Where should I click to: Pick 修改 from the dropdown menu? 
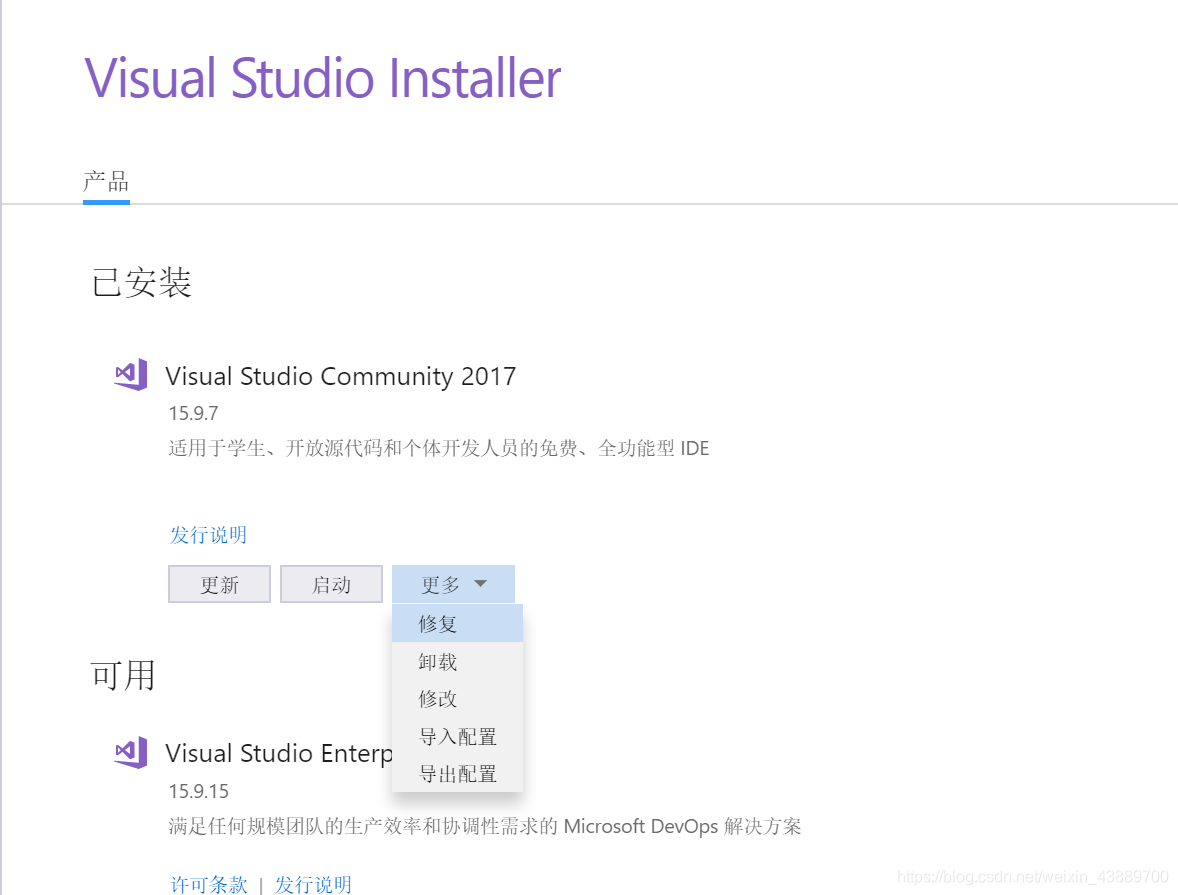pyautogui.click(x=458, y=699)
